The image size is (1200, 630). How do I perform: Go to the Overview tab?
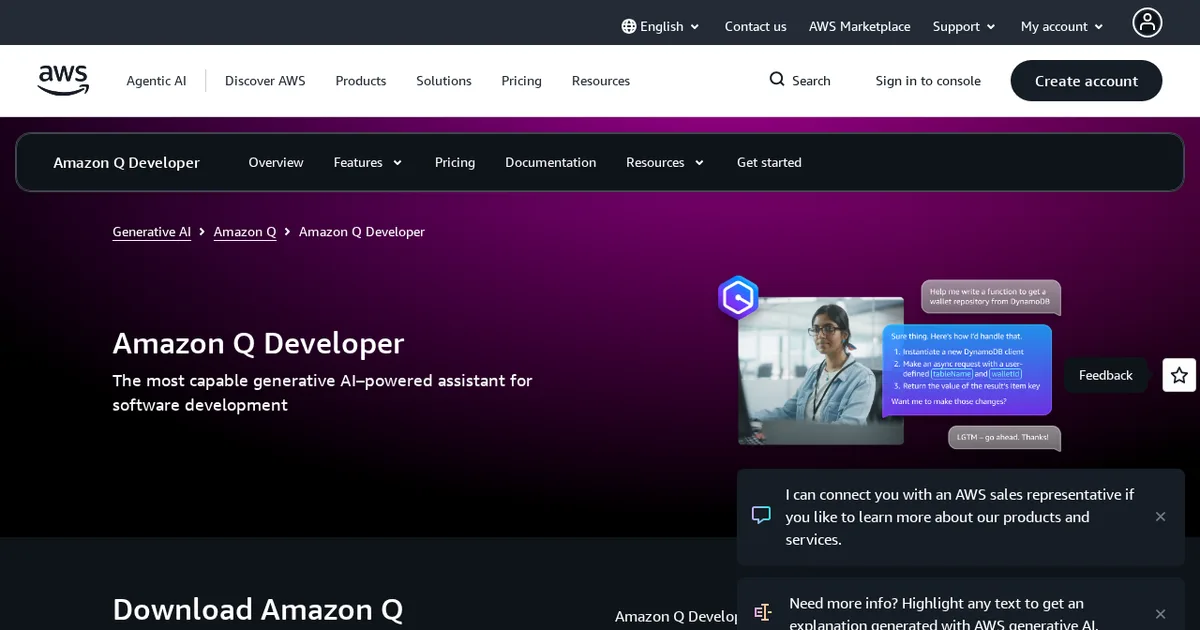pos(276,162)
